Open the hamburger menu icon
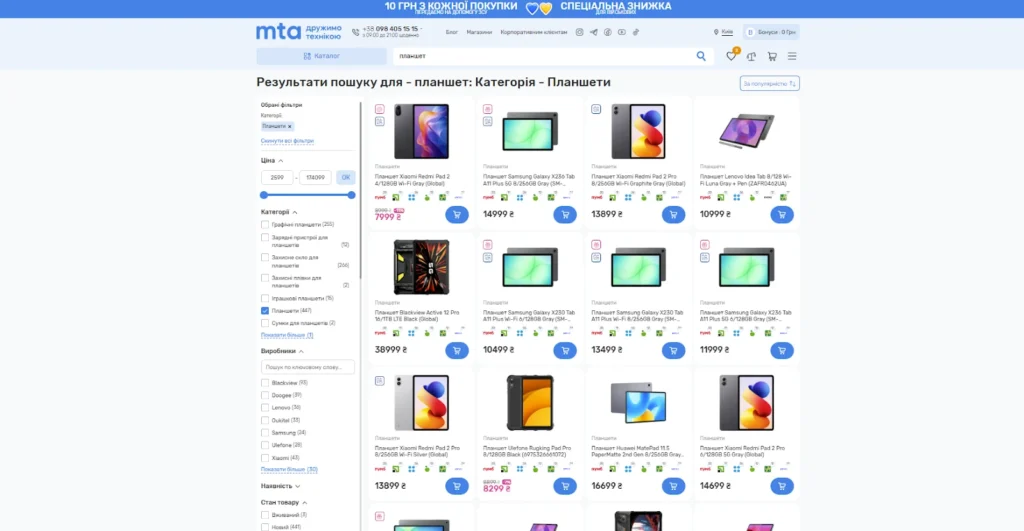The image size is (1024, 531). point(792,56)
